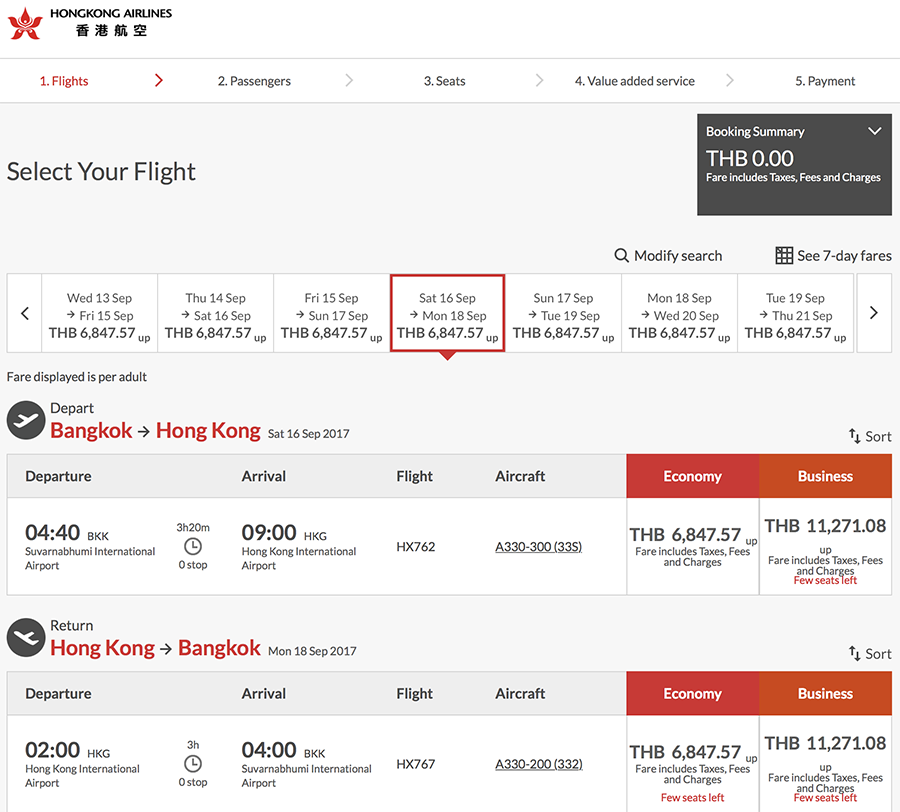
Task: Open the 1. Flights step
Action: tap(64, 81)
